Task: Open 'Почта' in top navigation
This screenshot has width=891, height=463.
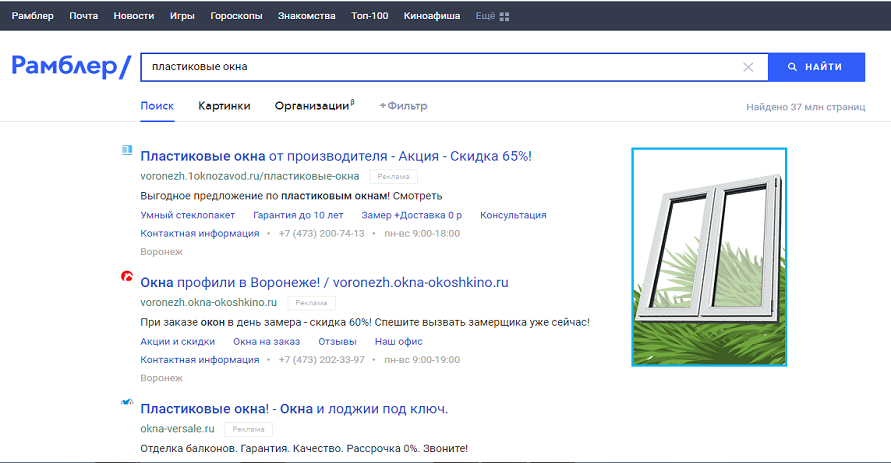Action: 83,16
